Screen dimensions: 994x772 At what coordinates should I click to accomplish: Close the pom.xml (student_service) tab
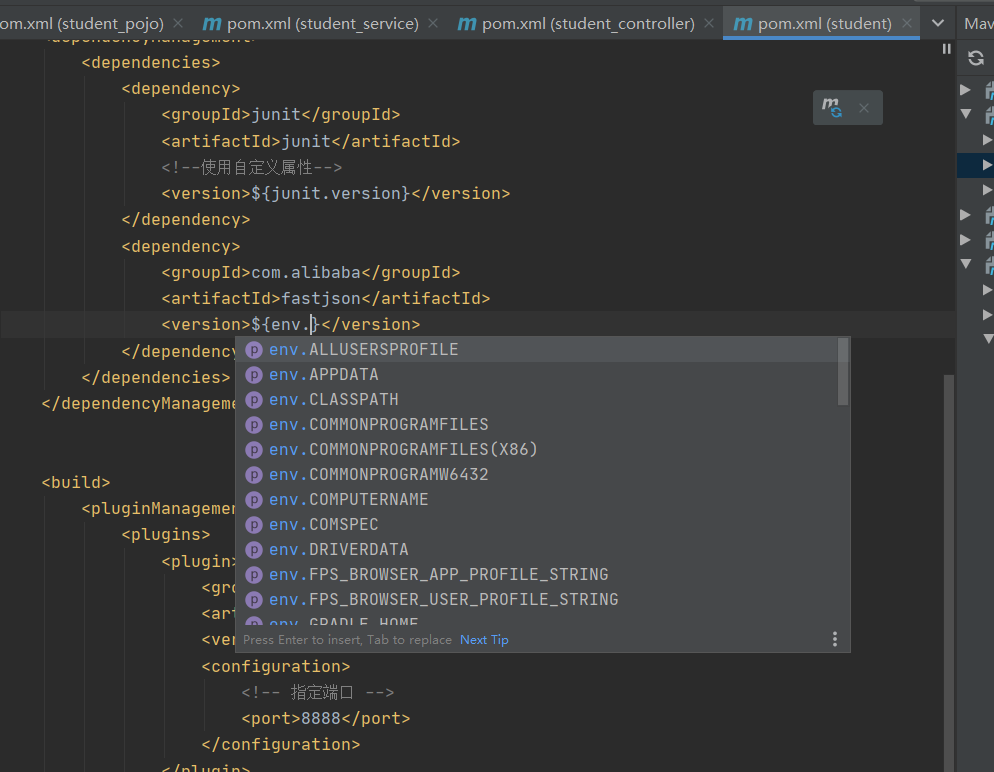coord(433,23)
